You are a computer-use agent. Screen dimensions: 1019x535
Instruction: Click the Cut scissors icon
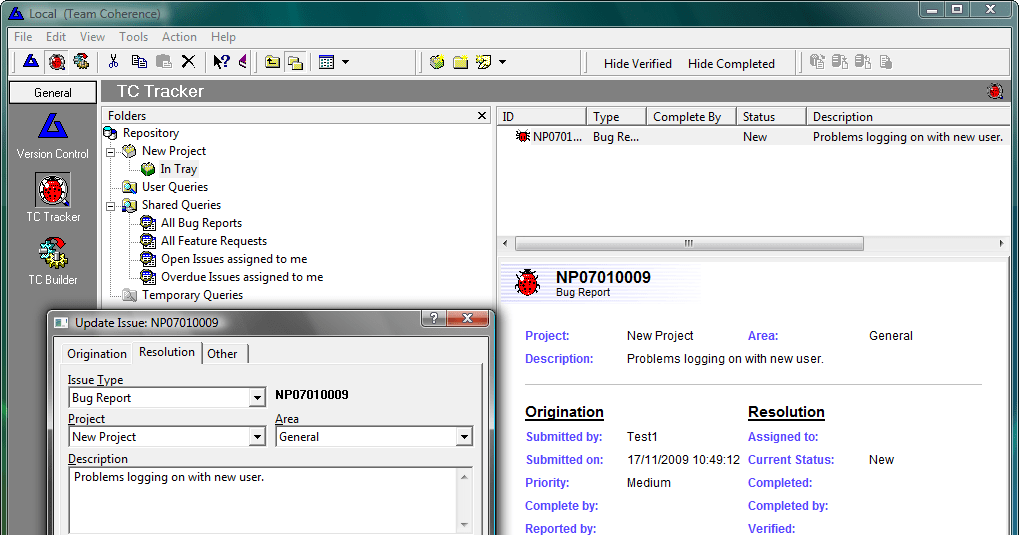[x=114, y=62]
